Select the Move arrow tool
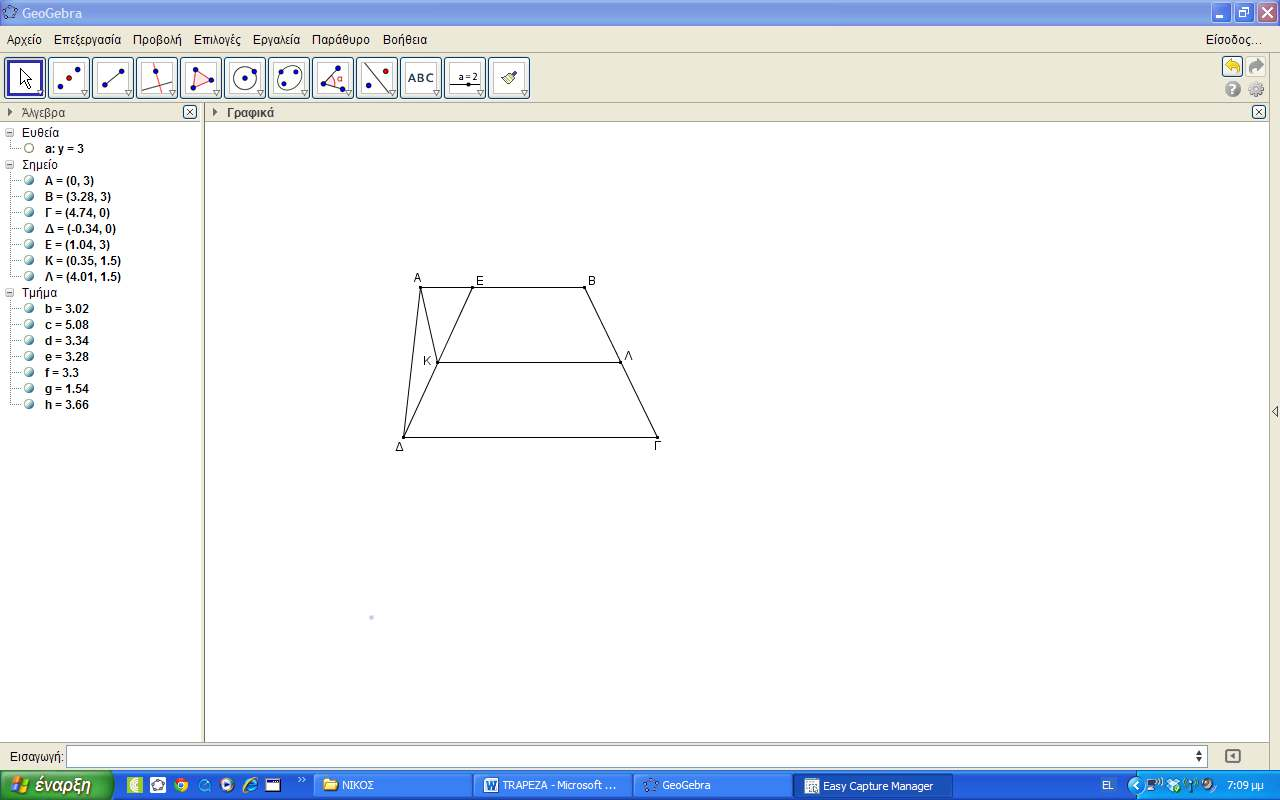 click(x=25, y=78)
